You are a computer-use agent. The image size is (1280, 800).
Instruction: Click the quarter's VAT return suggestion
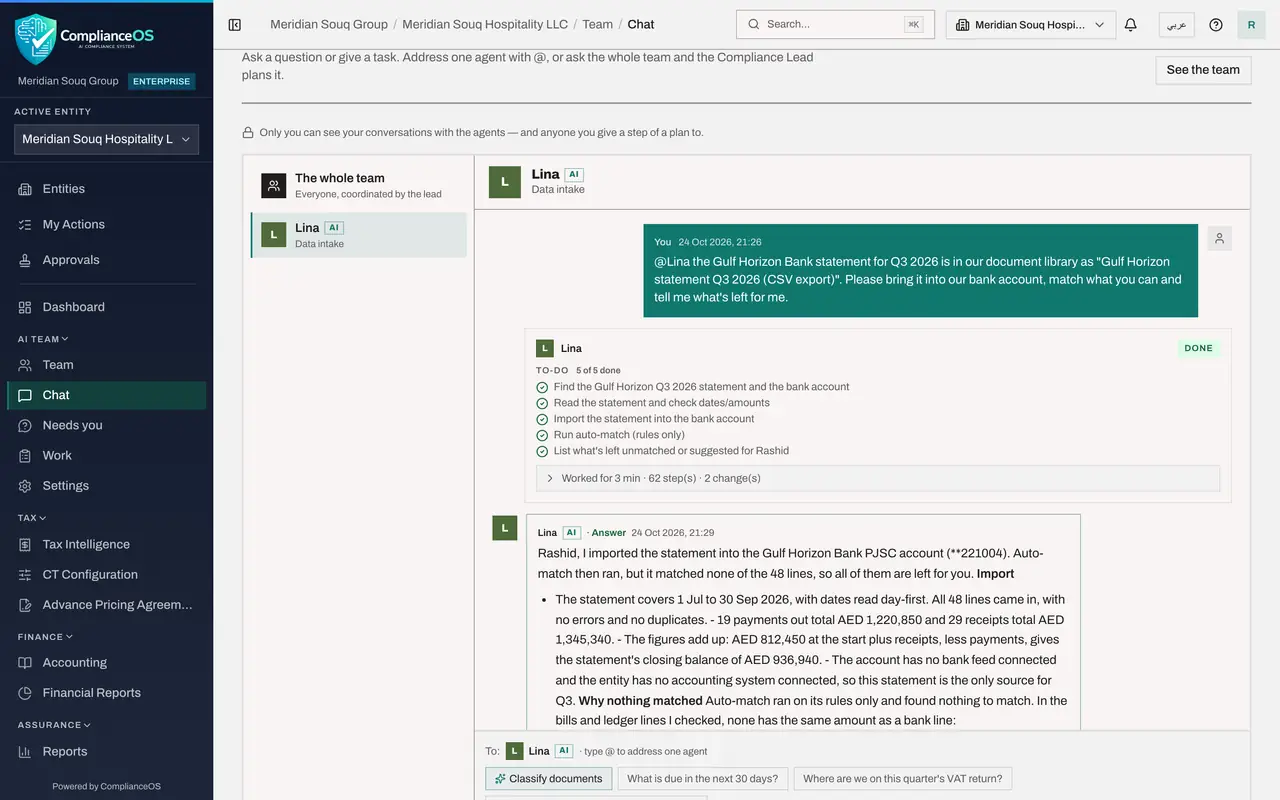pyautogui.click(x=903, y=779)
